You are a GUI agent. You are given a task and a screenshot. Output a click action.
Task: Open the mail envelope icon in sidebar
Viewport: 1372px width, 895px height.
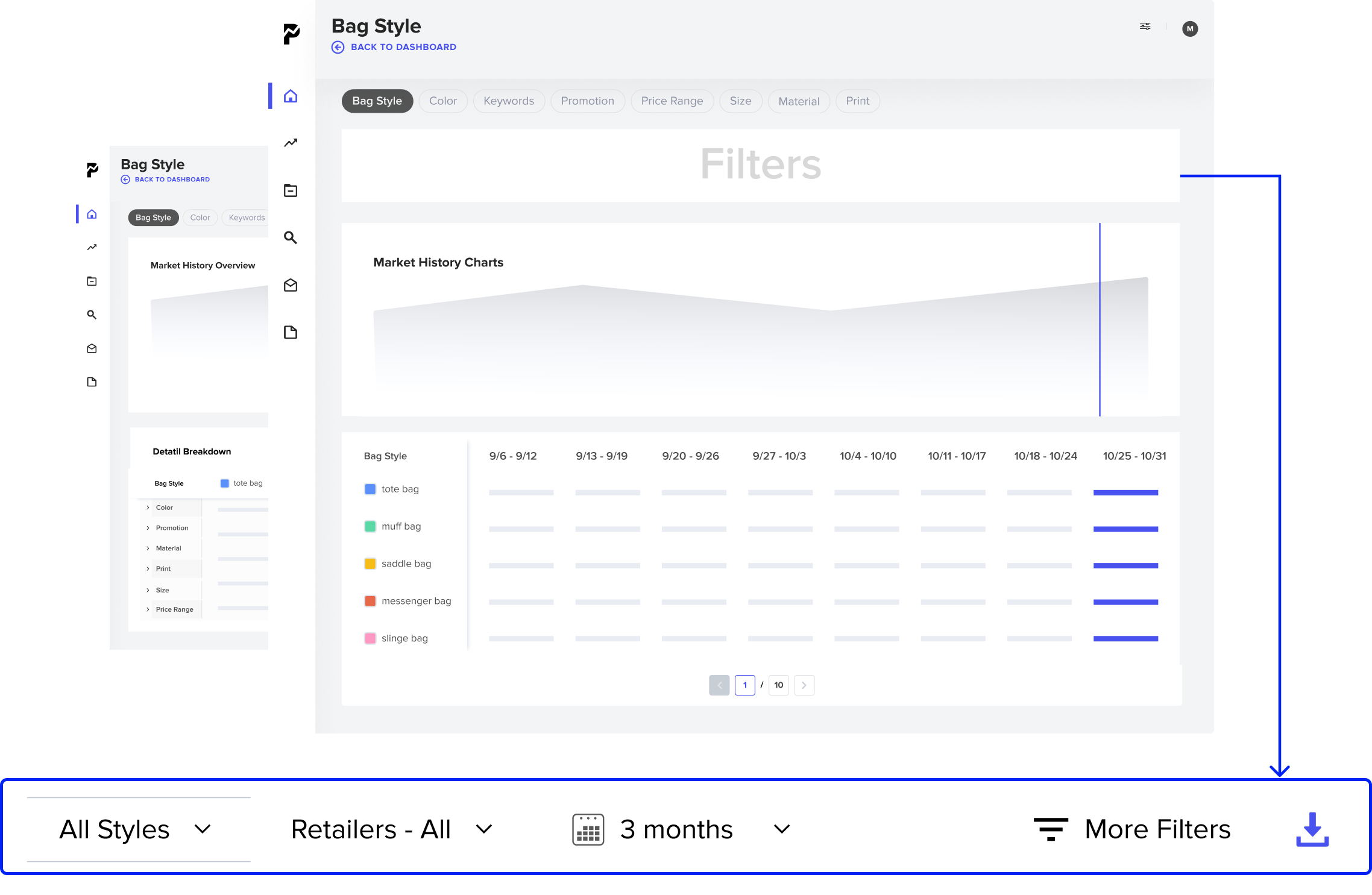(x=291, y=285)
